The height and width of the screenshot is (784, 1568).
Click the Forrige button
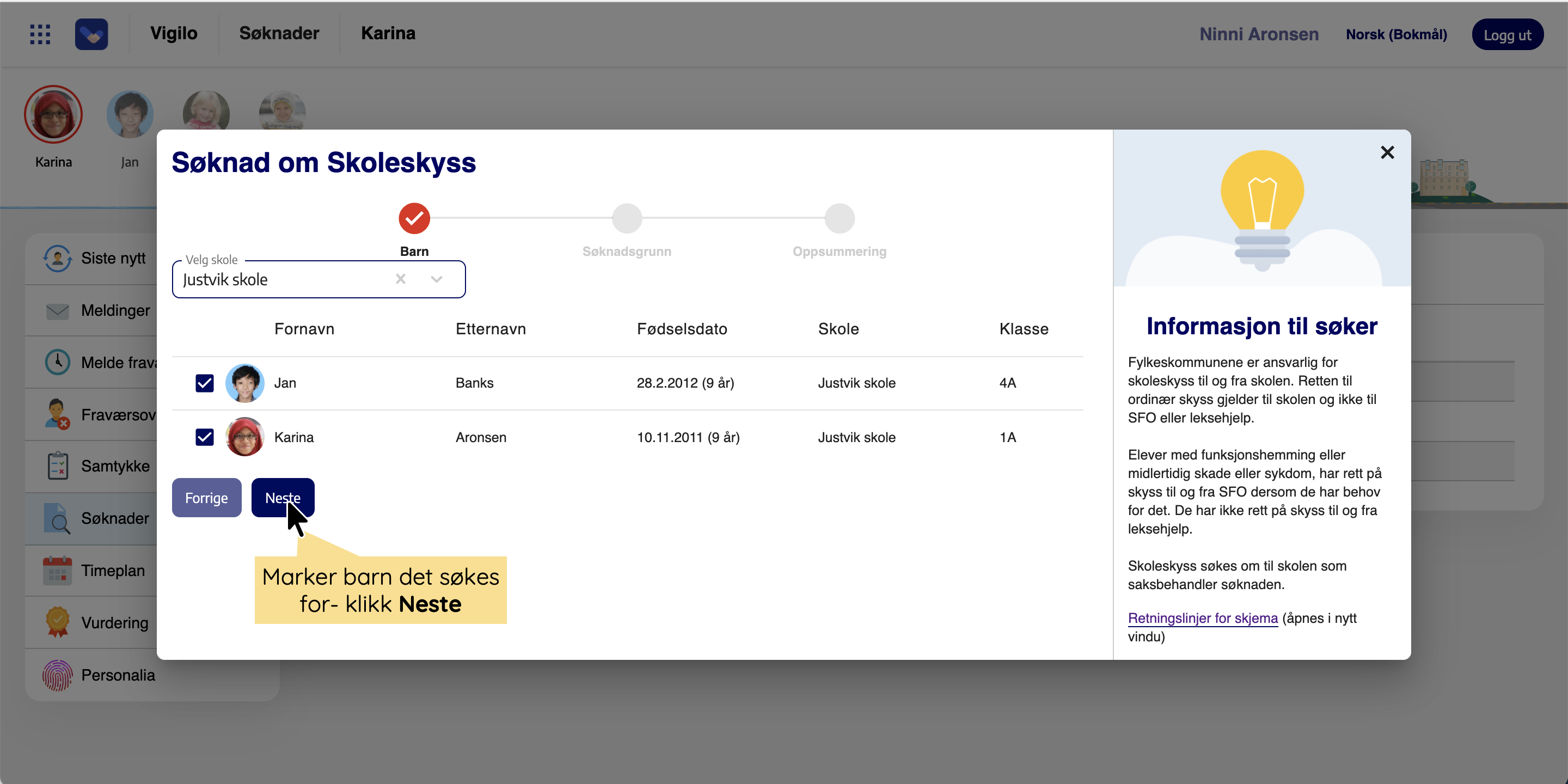[206, 498]
